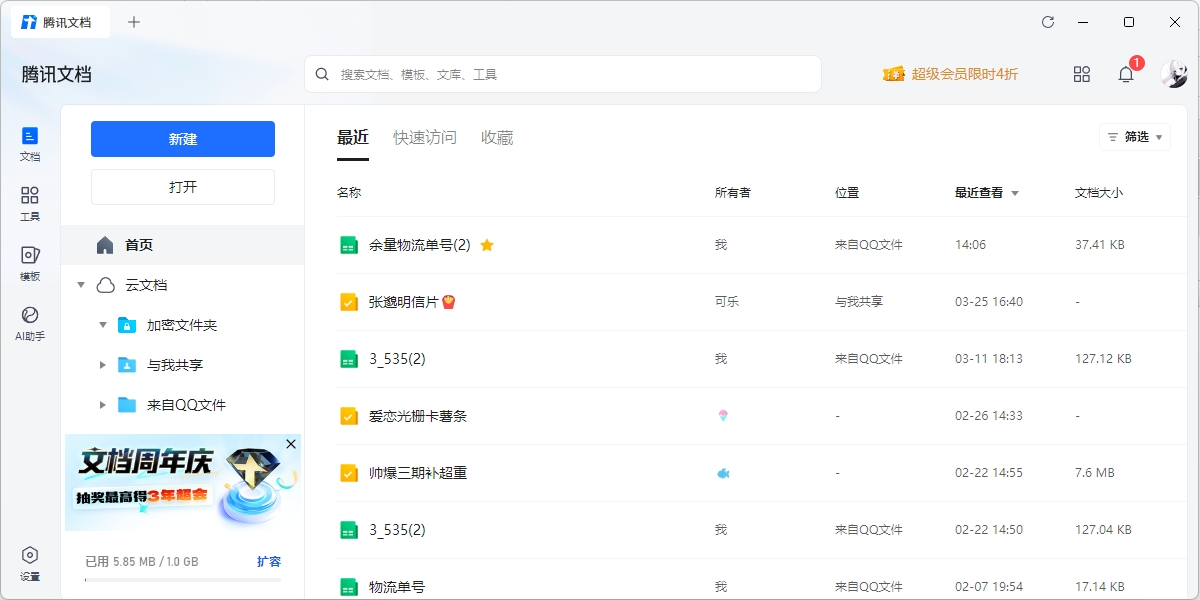Open the apps grid icon
Image resolution: width=1200 pixels, height=600 pixels.
(1081, 74)
